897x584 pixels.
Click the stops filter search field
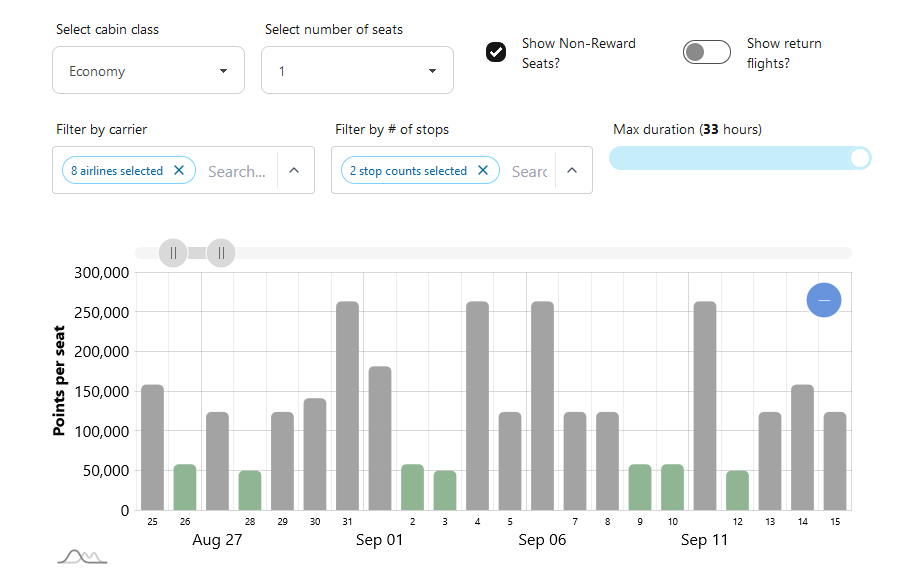(x=530, y=171)
